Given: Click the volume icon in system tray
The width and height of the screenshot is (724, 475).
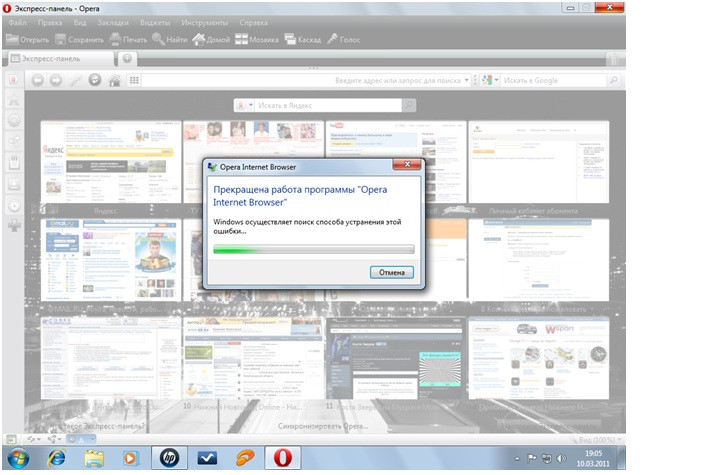Looking at the screenshot, I should tap(561, 458).
